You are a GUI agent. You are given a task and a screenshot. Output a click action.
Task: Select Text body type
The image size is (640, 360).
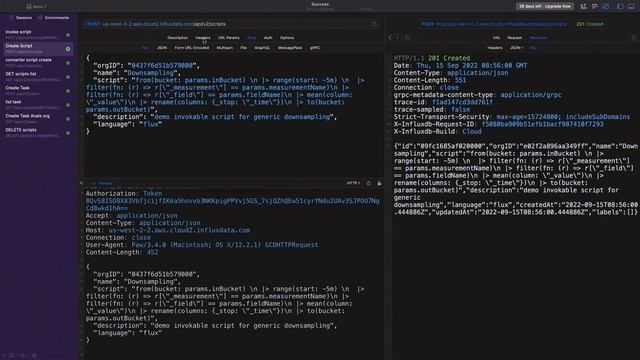pos(145,48)
